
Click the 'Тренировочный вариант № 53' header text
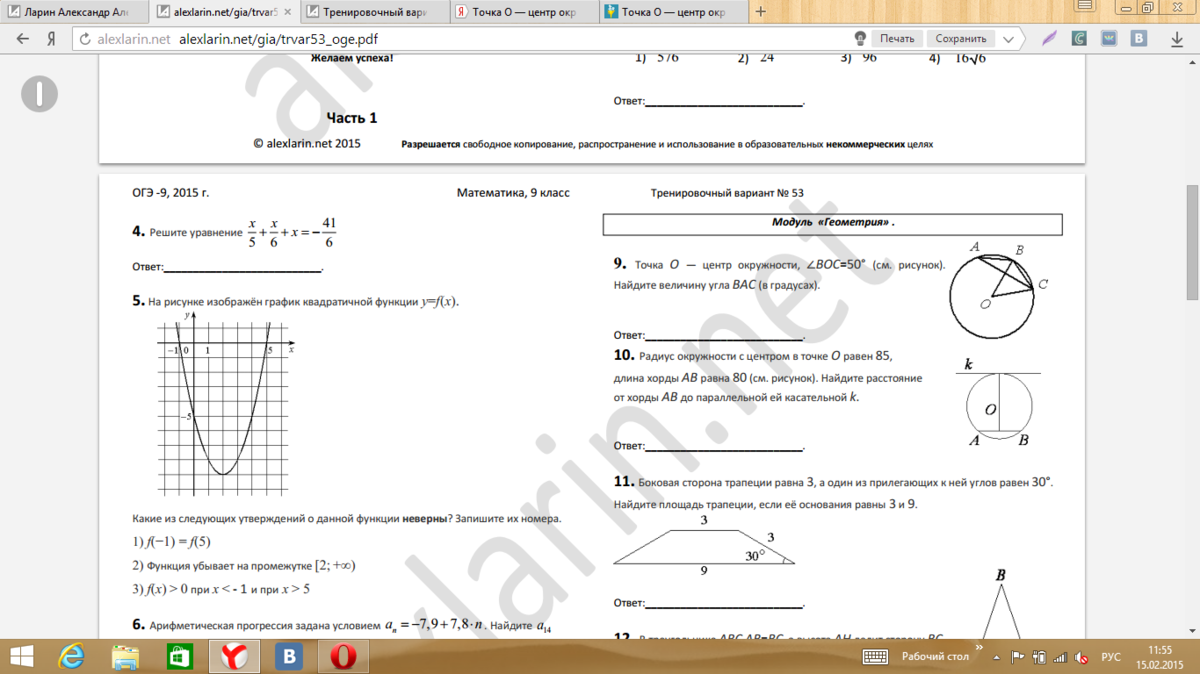(x=727, y=193)
